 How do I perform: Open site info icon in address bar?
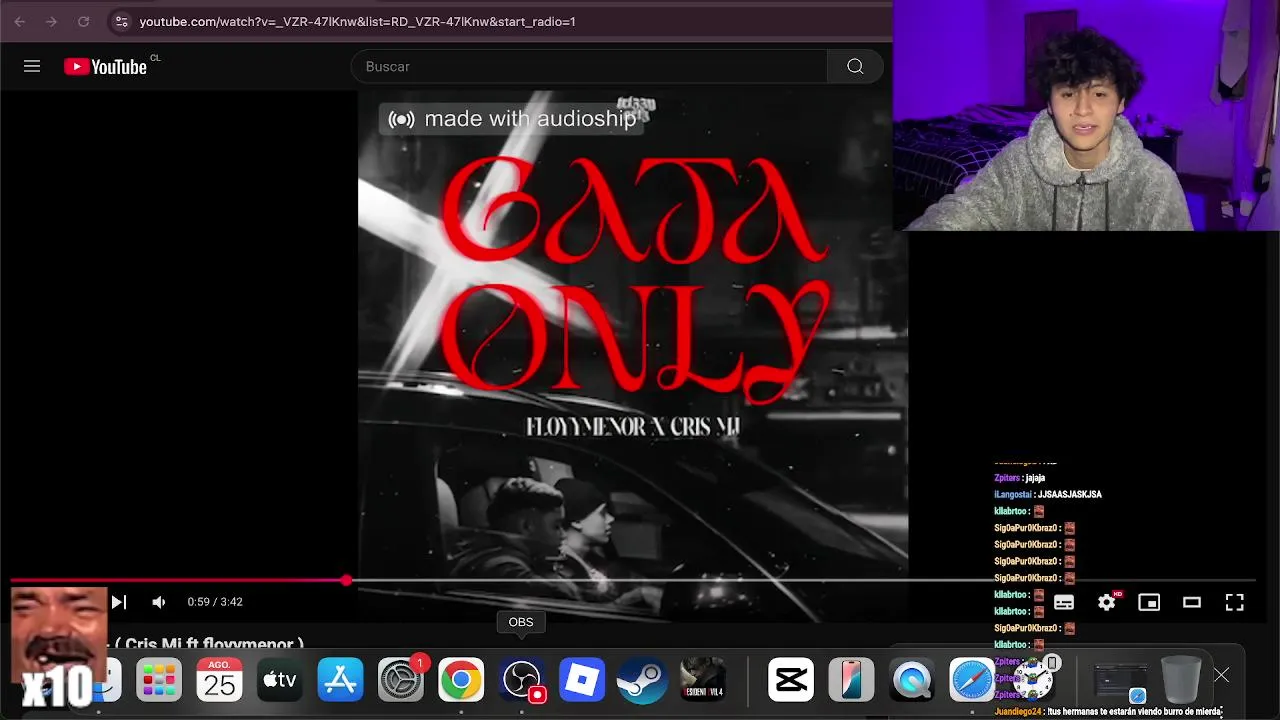tap(121, 21)
